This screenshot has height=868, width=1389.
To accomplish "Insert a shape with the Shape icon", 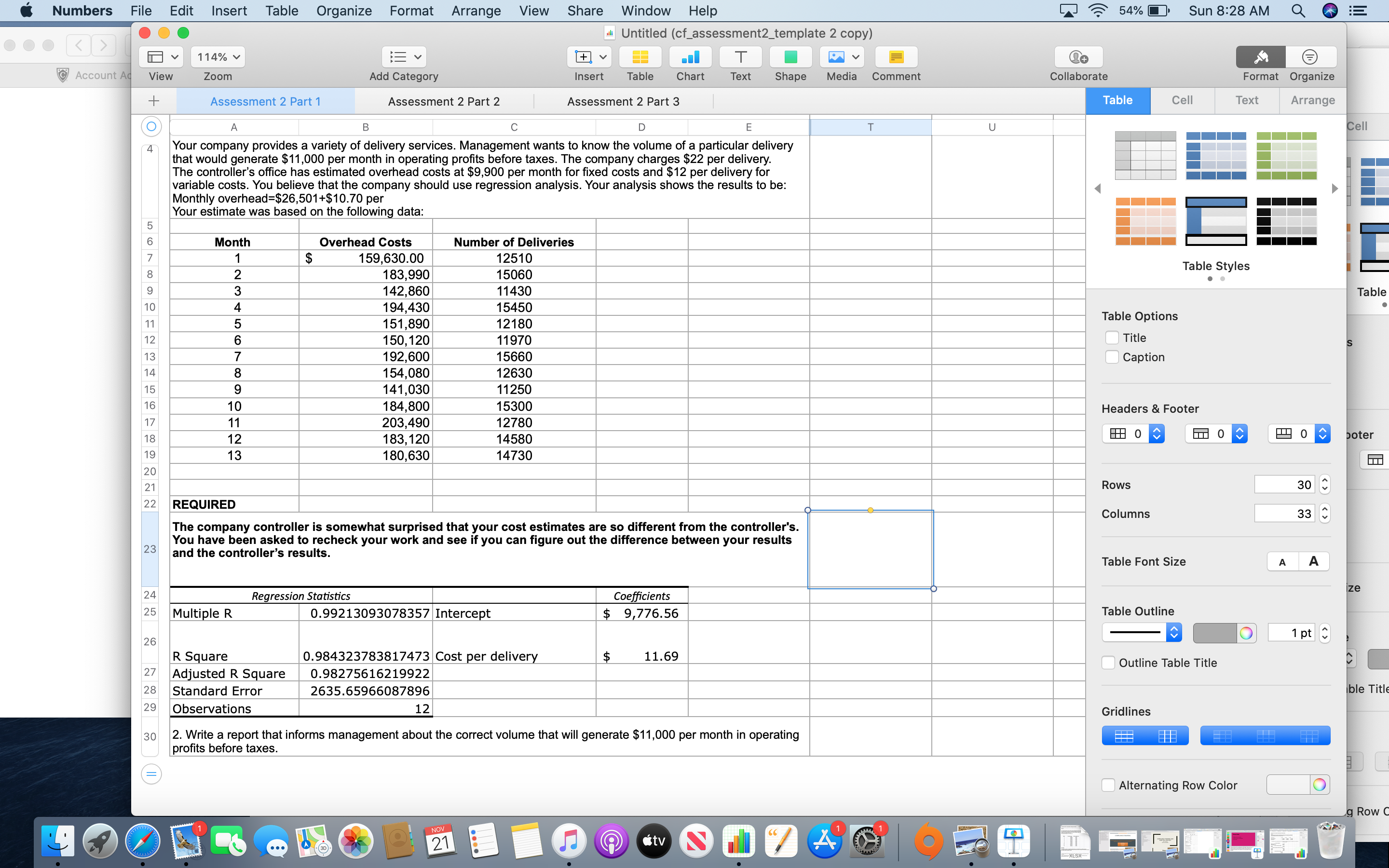I will tap(790, 57).
